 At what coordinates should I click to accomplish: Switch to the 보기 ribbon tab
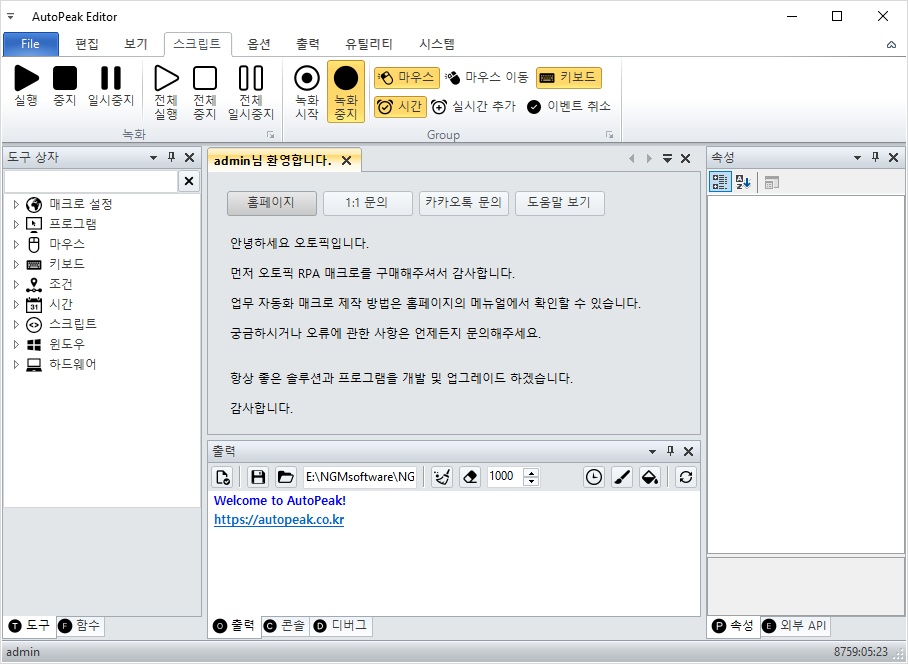coord(136,44)
